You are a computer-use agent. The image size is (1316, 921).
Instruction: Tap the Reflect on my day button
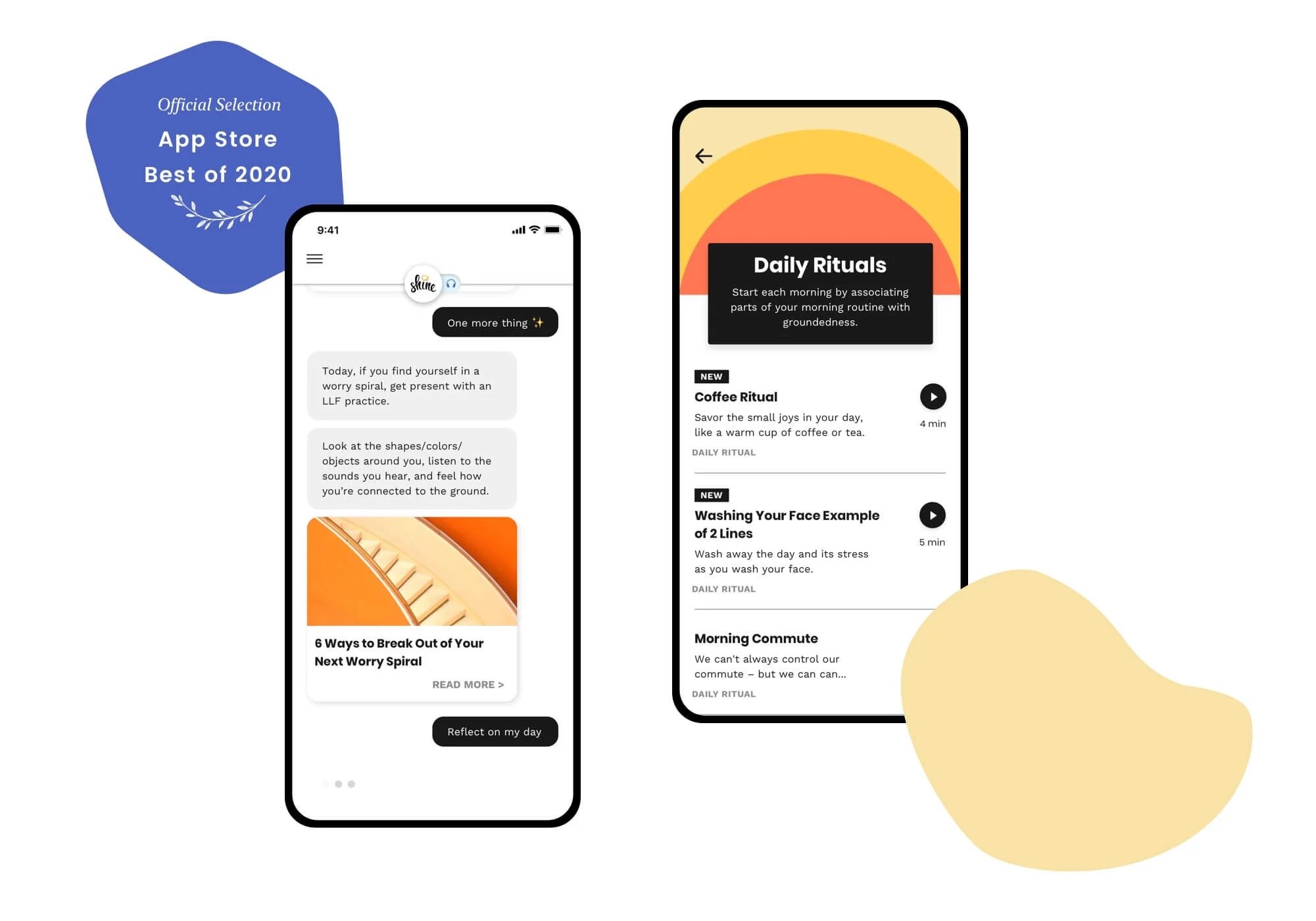[493, 731]
